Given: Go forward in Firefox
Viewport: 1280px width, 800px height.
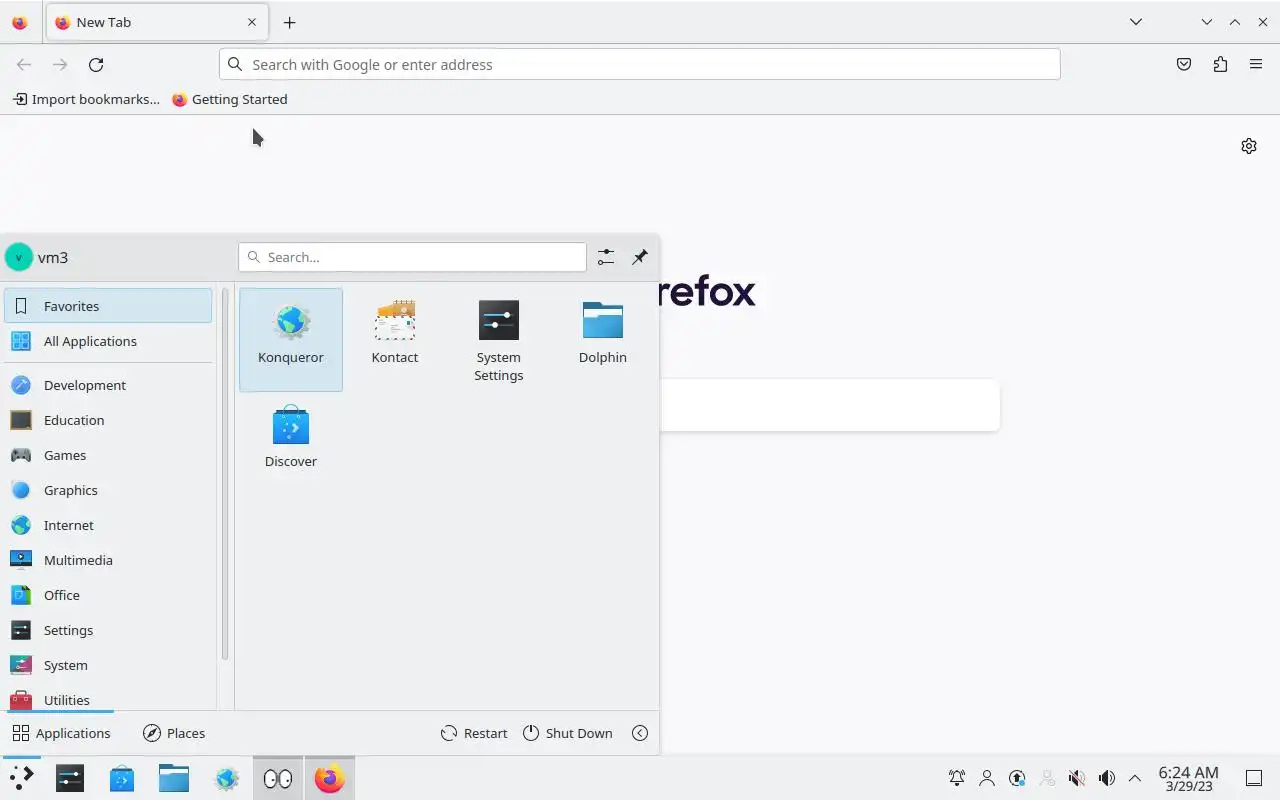Looking at the screenshot, I should (x=60, y=64).
